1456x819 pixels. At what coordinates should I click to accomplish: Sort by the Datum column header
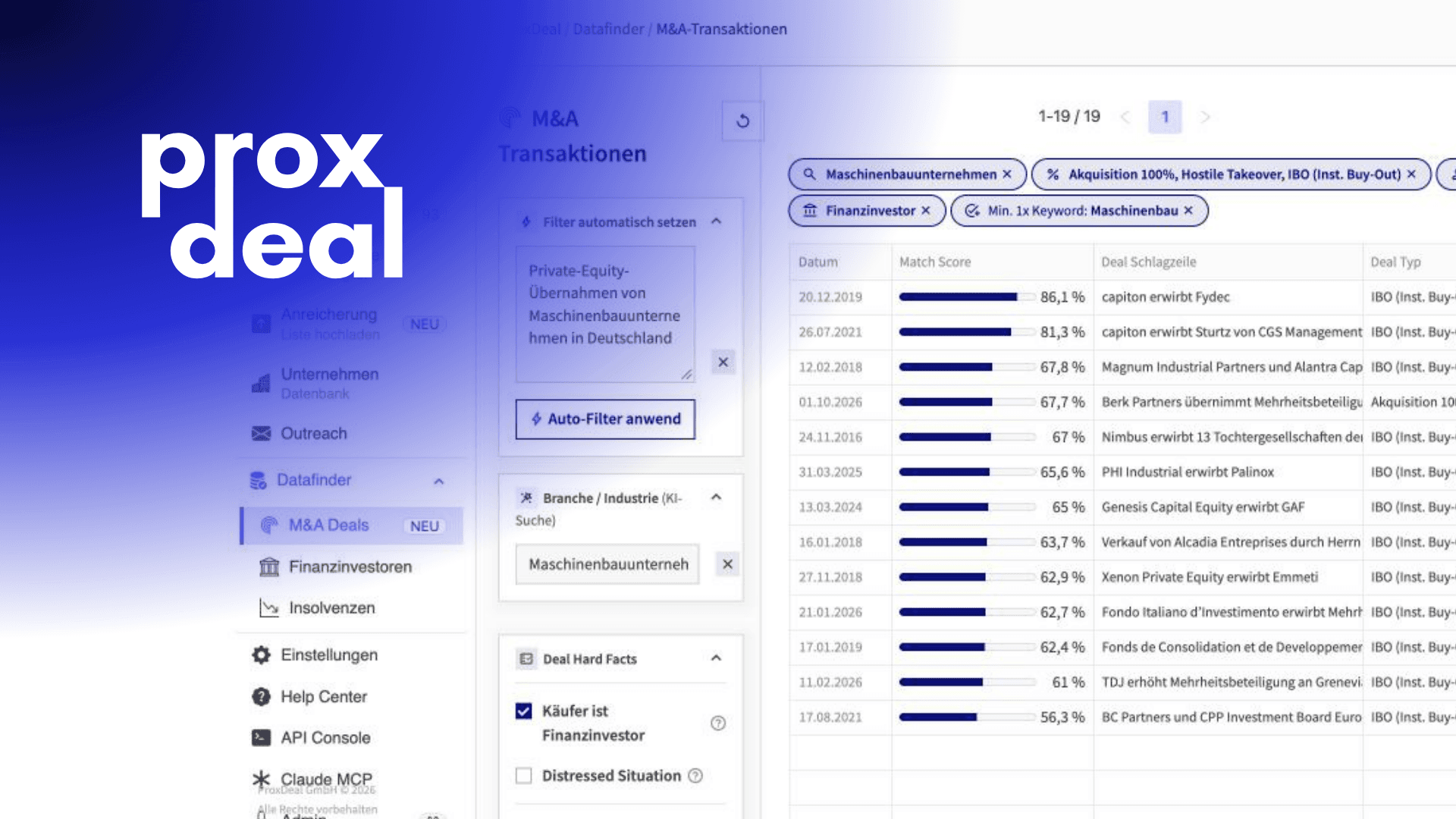pos(818,262)
